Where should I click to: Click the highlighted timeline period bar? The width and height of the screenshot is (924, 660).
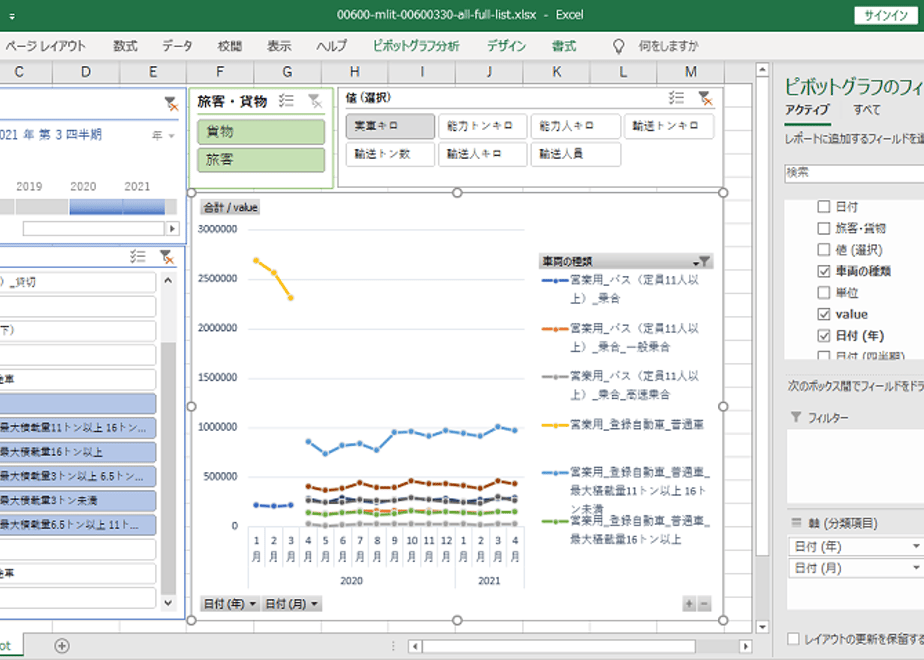117,207
